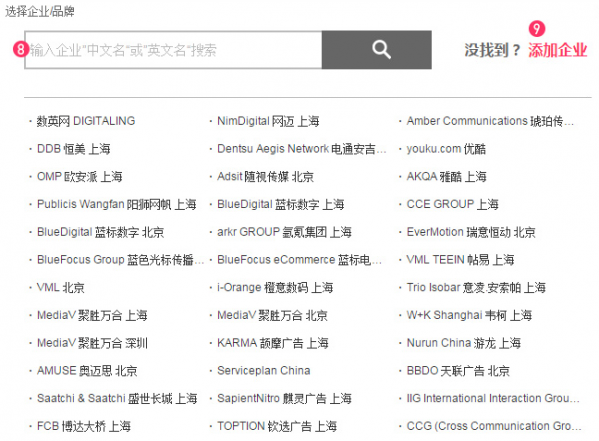Screen dimensions: 599x441
Task: Choose youku.com 优酷
Action: click(x=446, y=149)
